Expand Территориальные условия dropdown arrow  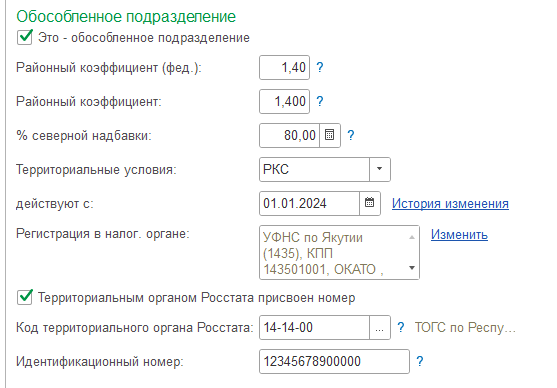pyautogui.click(x=379, y=169)
